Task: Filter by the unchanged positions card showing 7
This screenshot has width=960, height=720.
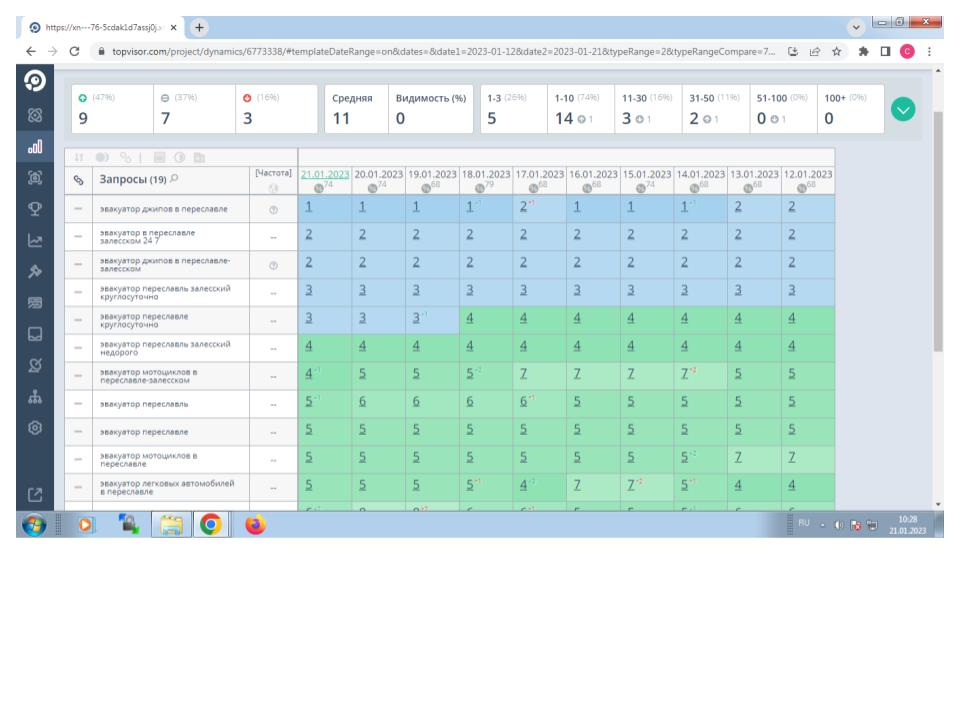Action: coord(194,109)
